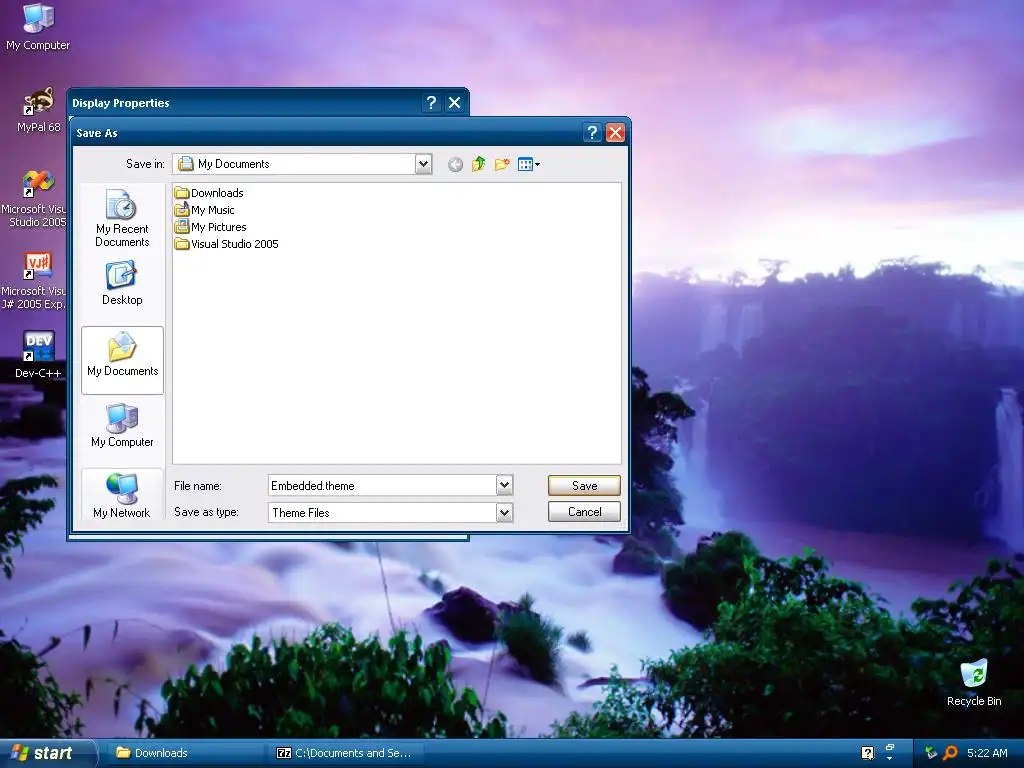Select My Documents in places bar
Screen dimensions: 1024x768
coord(122,360)
